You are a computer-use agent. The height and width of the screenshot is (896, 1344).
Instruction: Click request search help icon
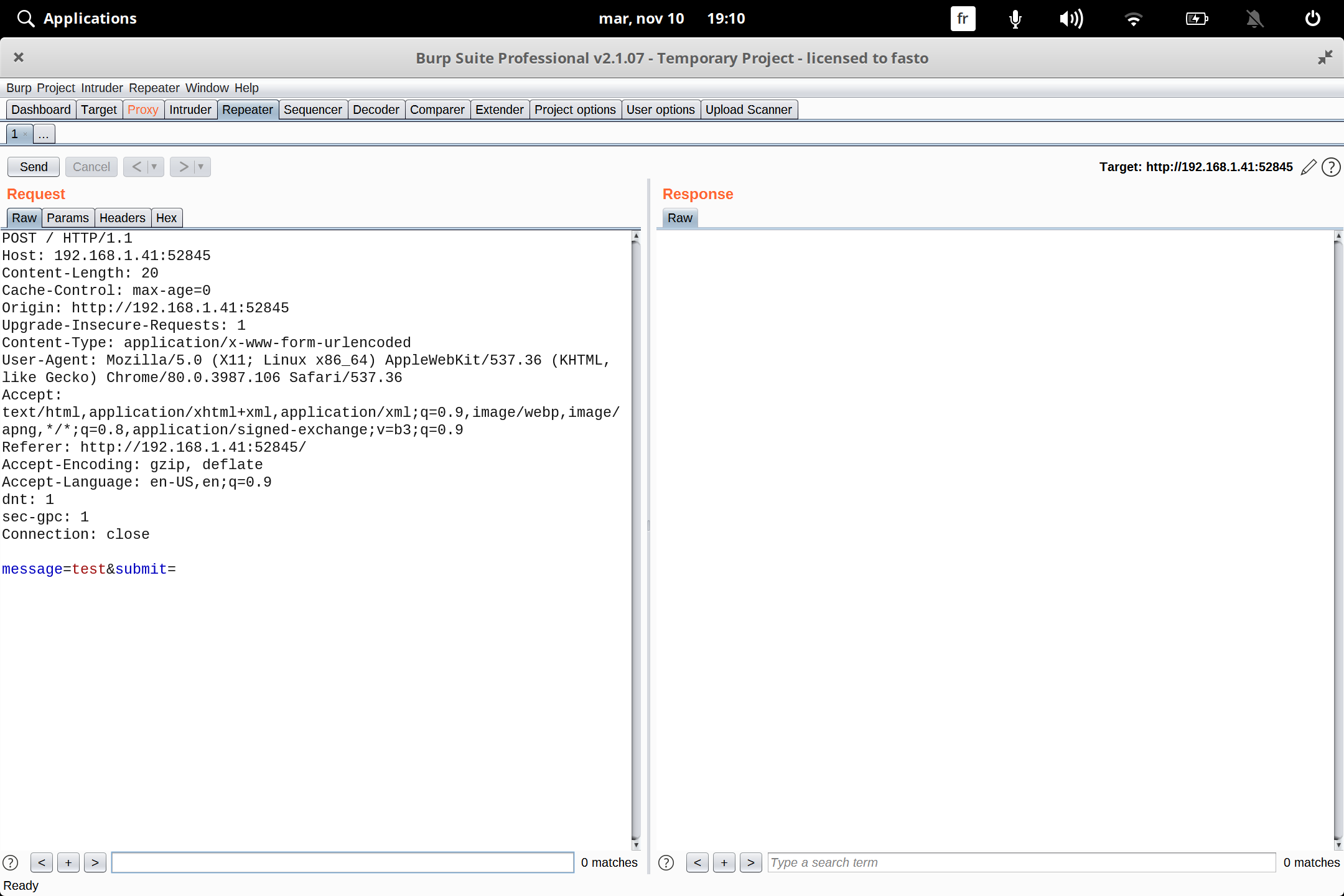pos(11,862)
